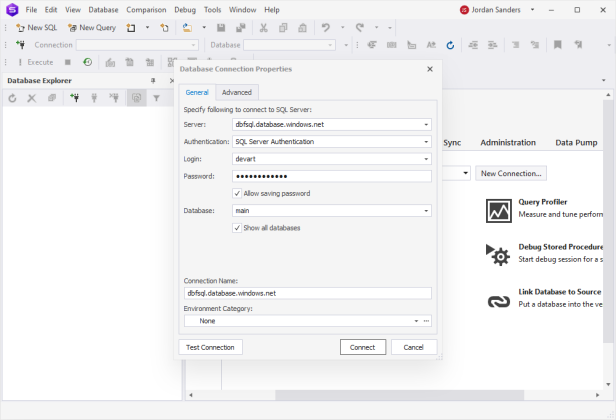Switch to the Advanced tab
This screenshot has height=420, width=616.
click(x=237, y=92)
